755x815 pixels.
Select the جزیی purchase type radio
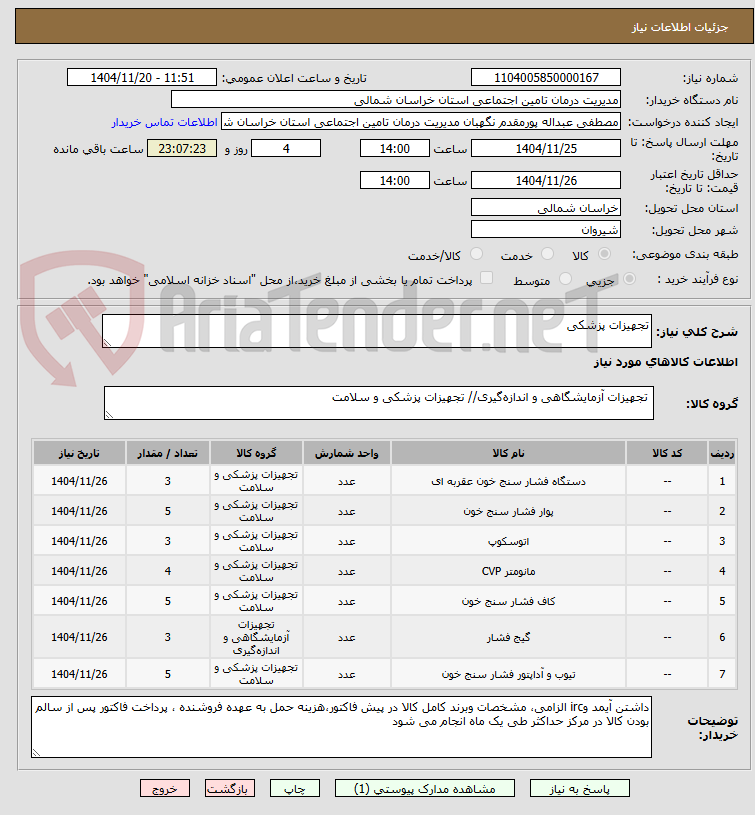coord(629,279)
